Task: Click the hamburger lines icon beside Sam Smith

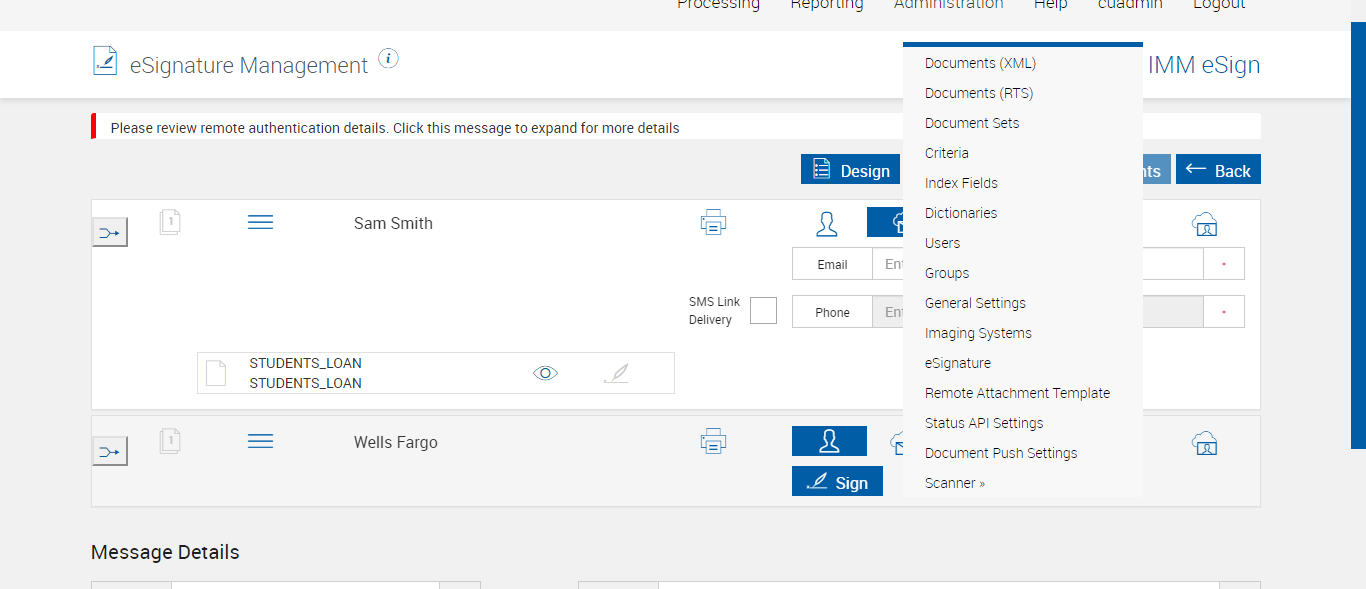Action: coord(260,222)
